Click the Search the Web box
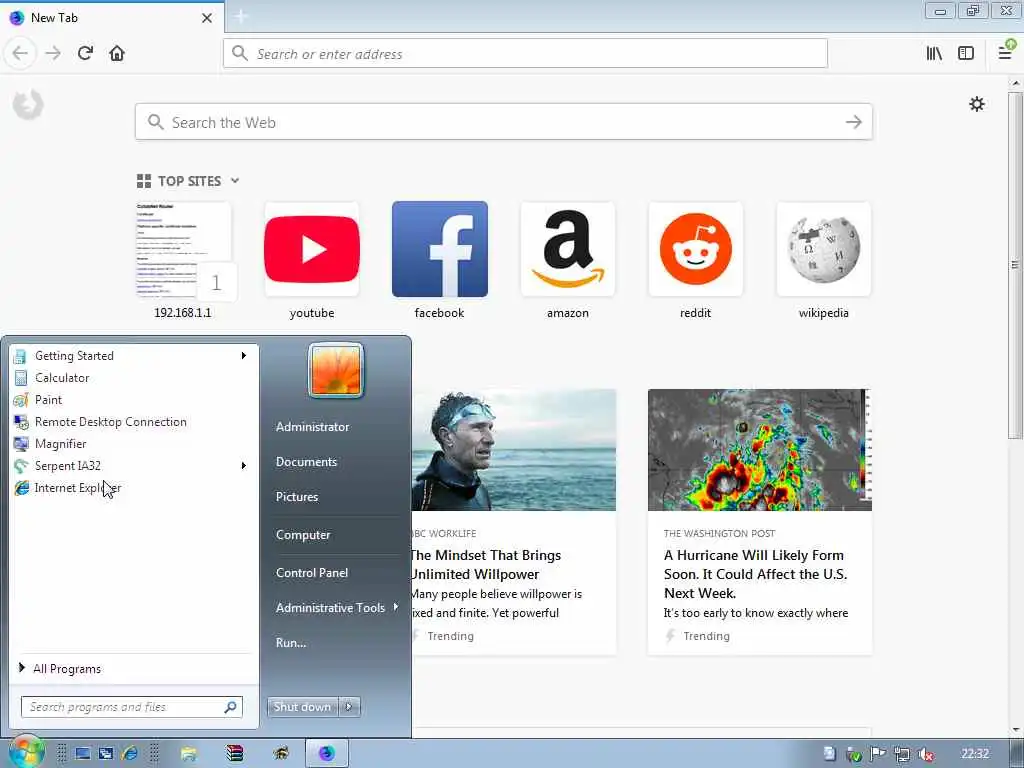The height and width of the screenshot is (768, 1024). (504, 122)
